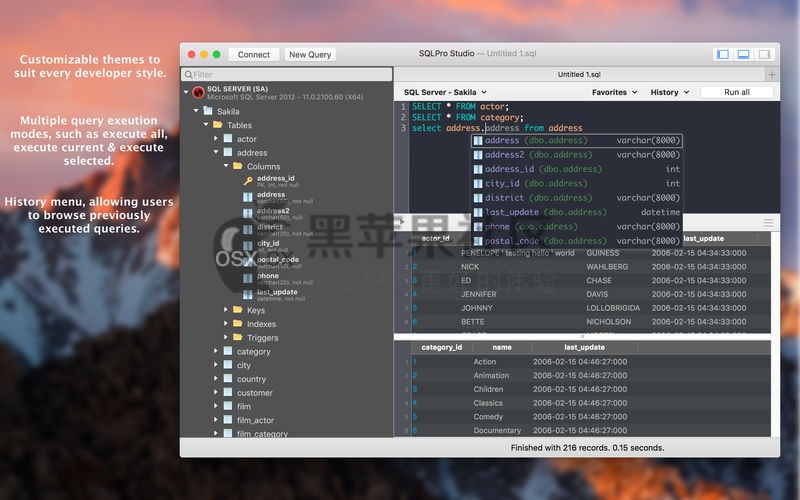800x500 pixels.
Task: Click the Triggers folder icon
Action: coord(238,337)
